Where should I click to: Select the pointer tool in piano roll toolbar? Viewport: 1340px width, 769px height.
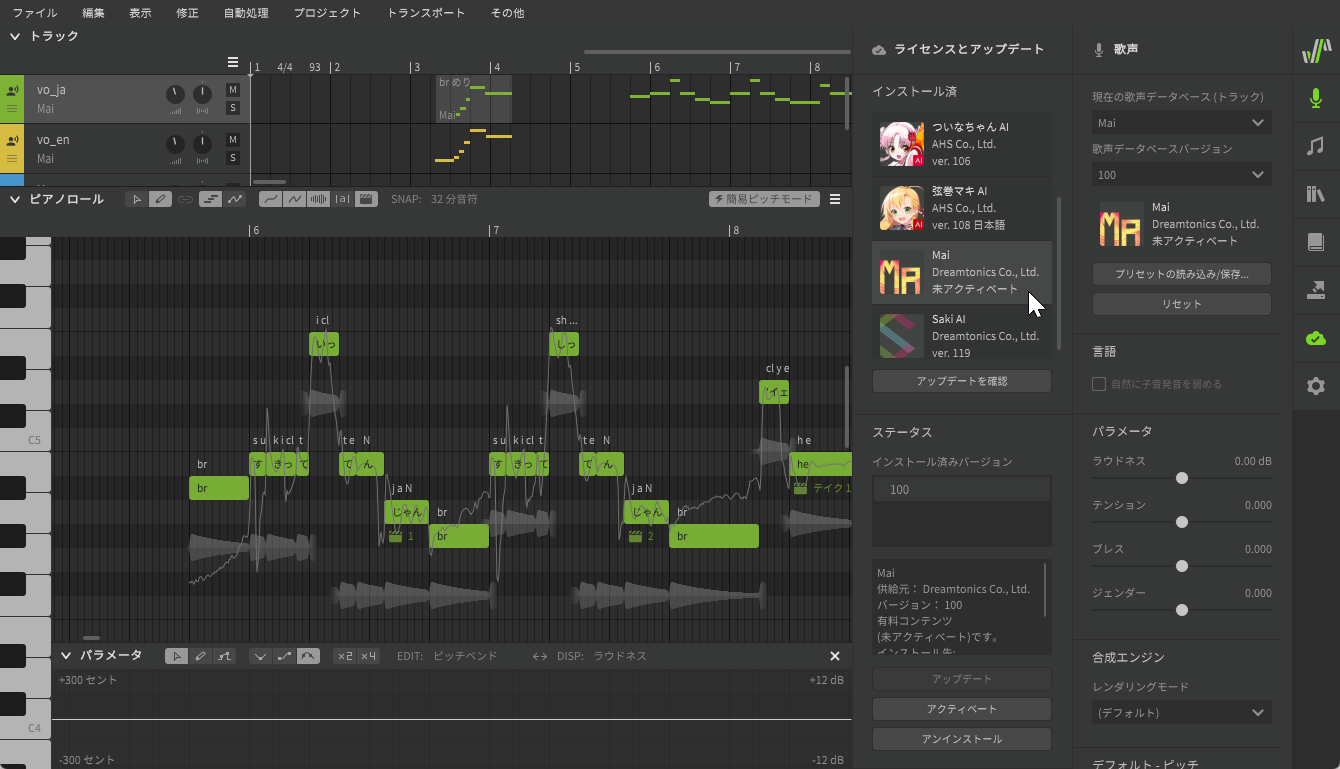click(138, 199)
